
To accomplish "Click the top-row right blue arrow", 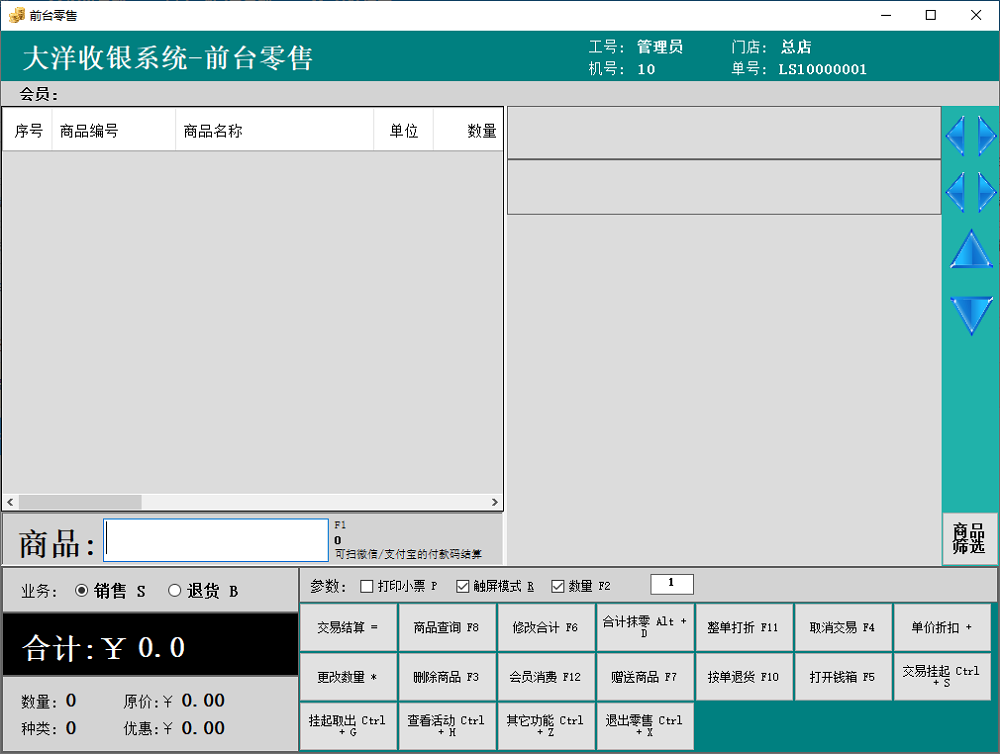I will [986, 135].
